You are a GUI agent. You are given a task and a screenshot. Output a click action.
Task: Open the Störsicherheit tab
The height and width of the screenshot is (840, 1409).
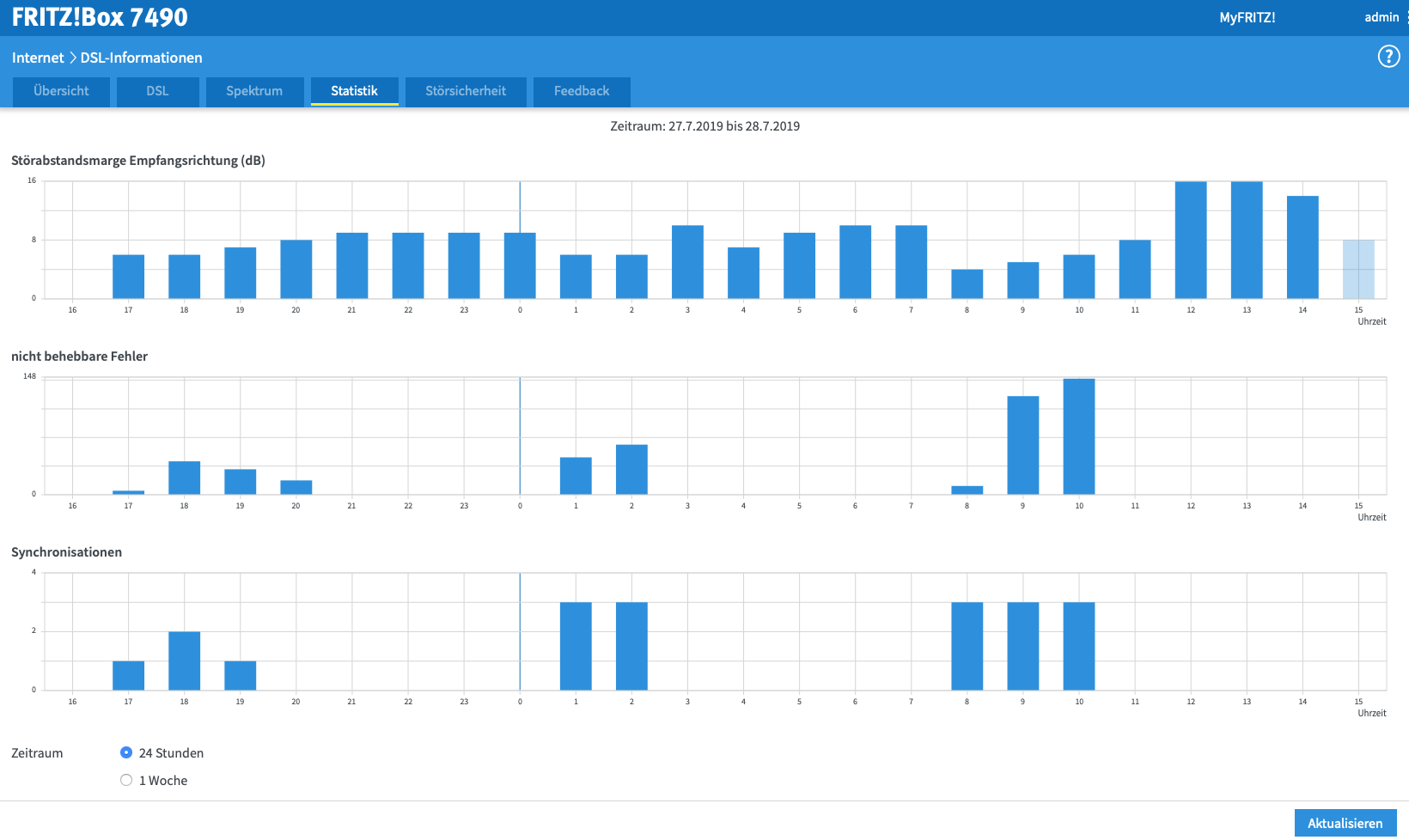[466, 91]
